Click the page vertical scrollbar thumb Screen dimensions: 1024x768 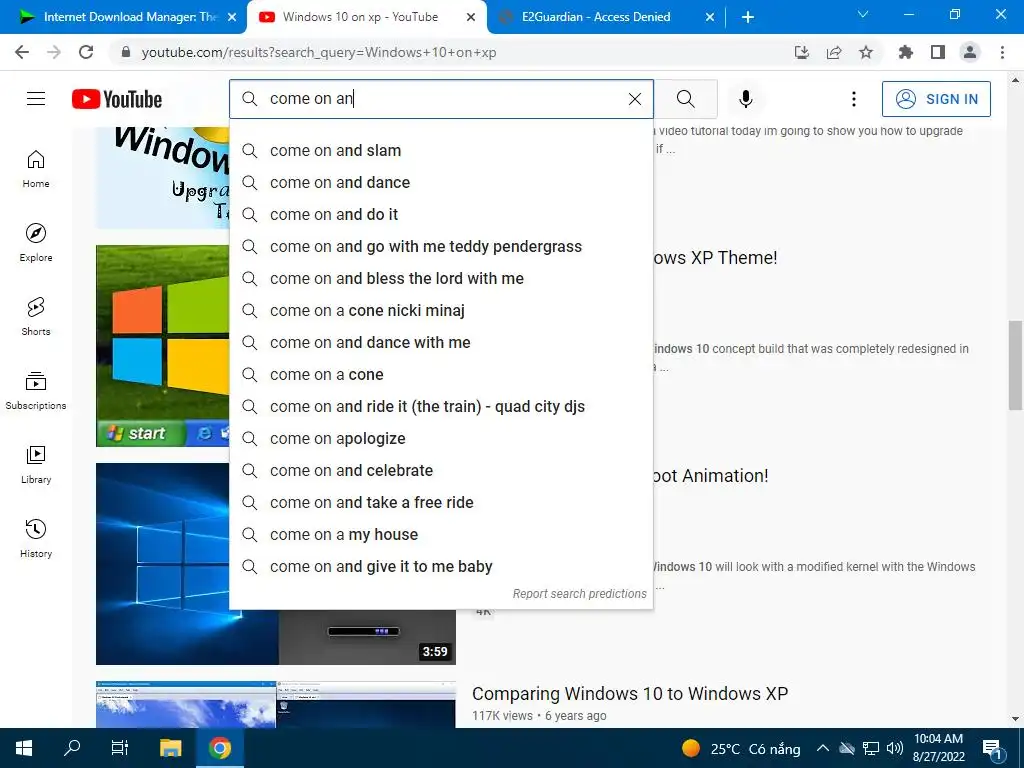pos(1015,365)
